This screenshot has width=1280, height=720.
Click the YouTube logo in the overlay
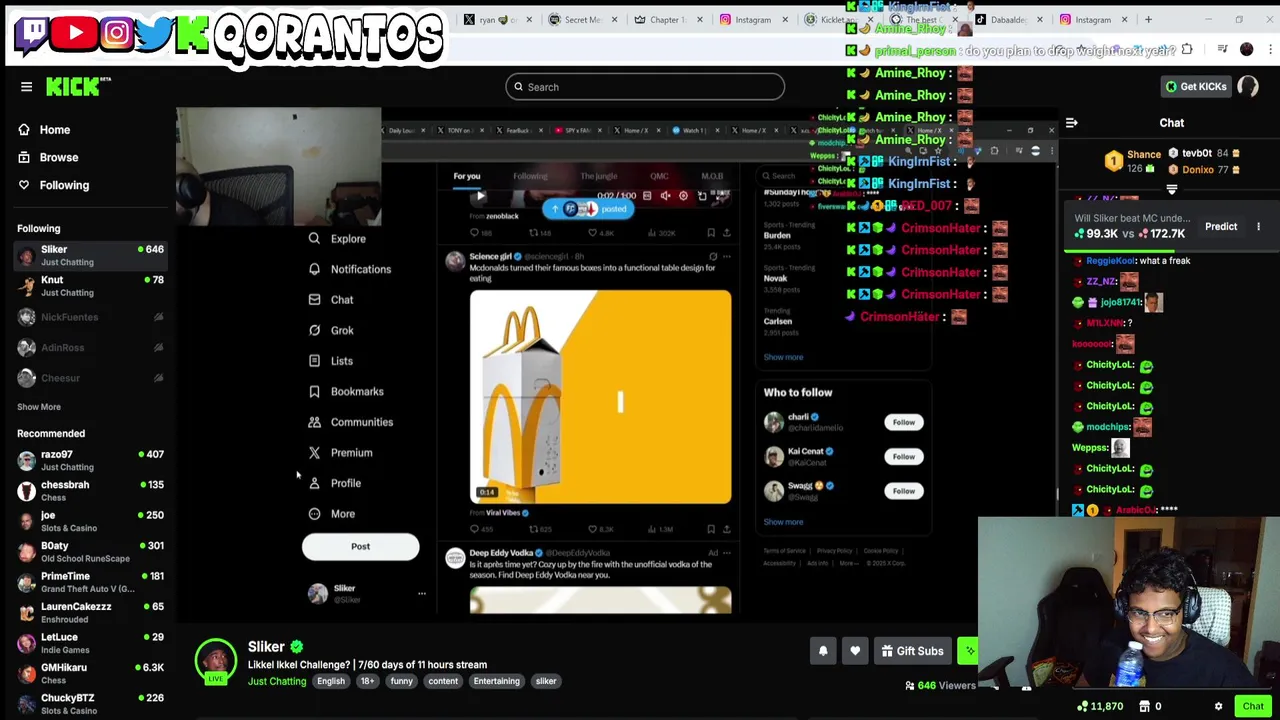pos(76,33)
